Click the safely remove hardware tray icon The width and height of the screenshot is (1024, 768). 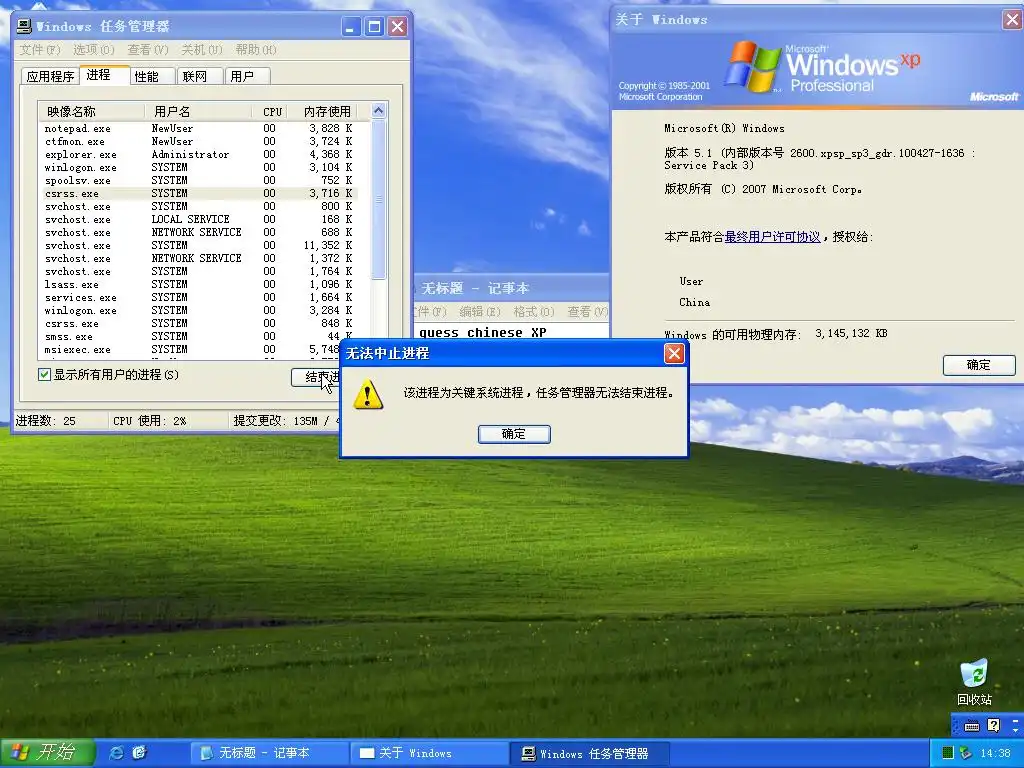coord(965,753)
